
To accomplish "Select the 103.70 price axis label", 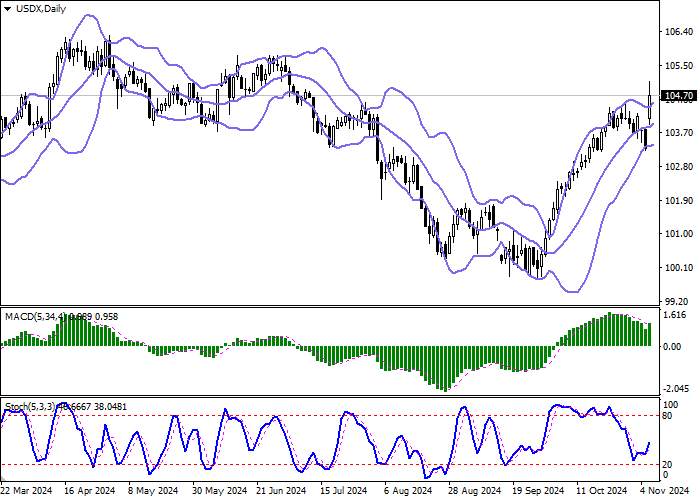I will pos(679,133).
